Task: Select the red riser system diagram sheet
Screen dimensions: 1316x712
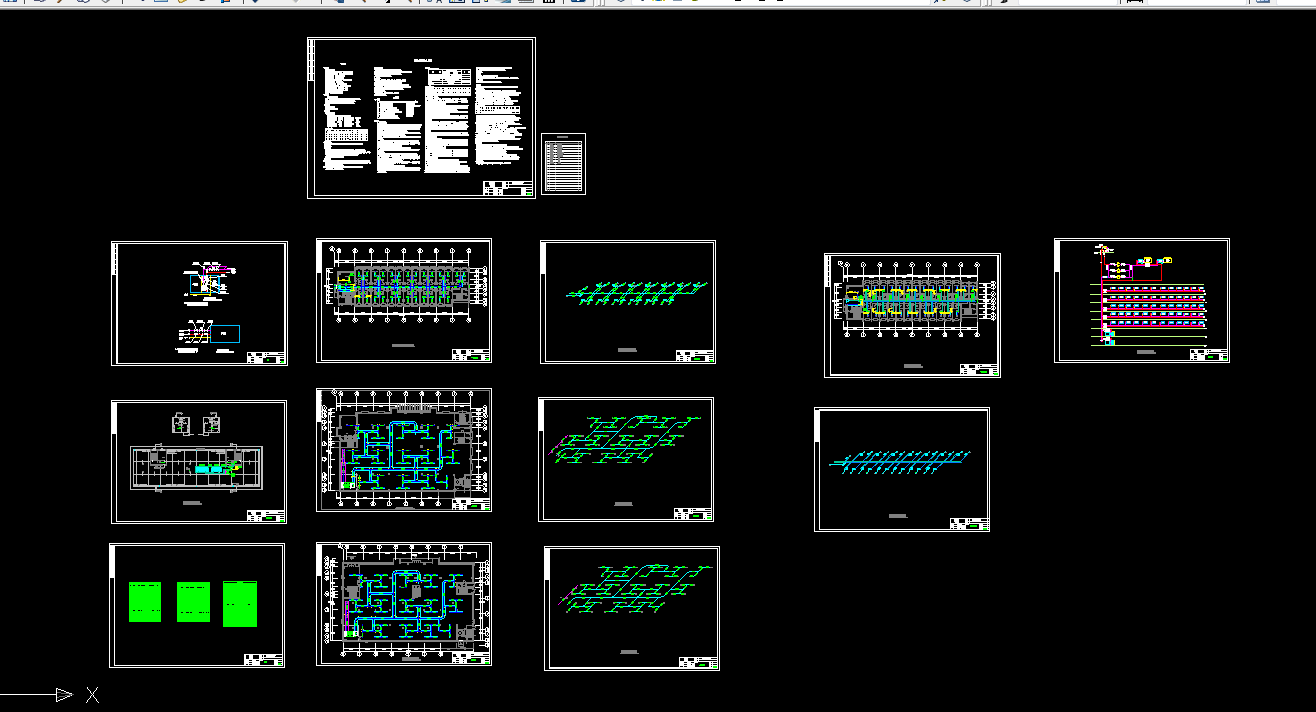Action: 1142,300
